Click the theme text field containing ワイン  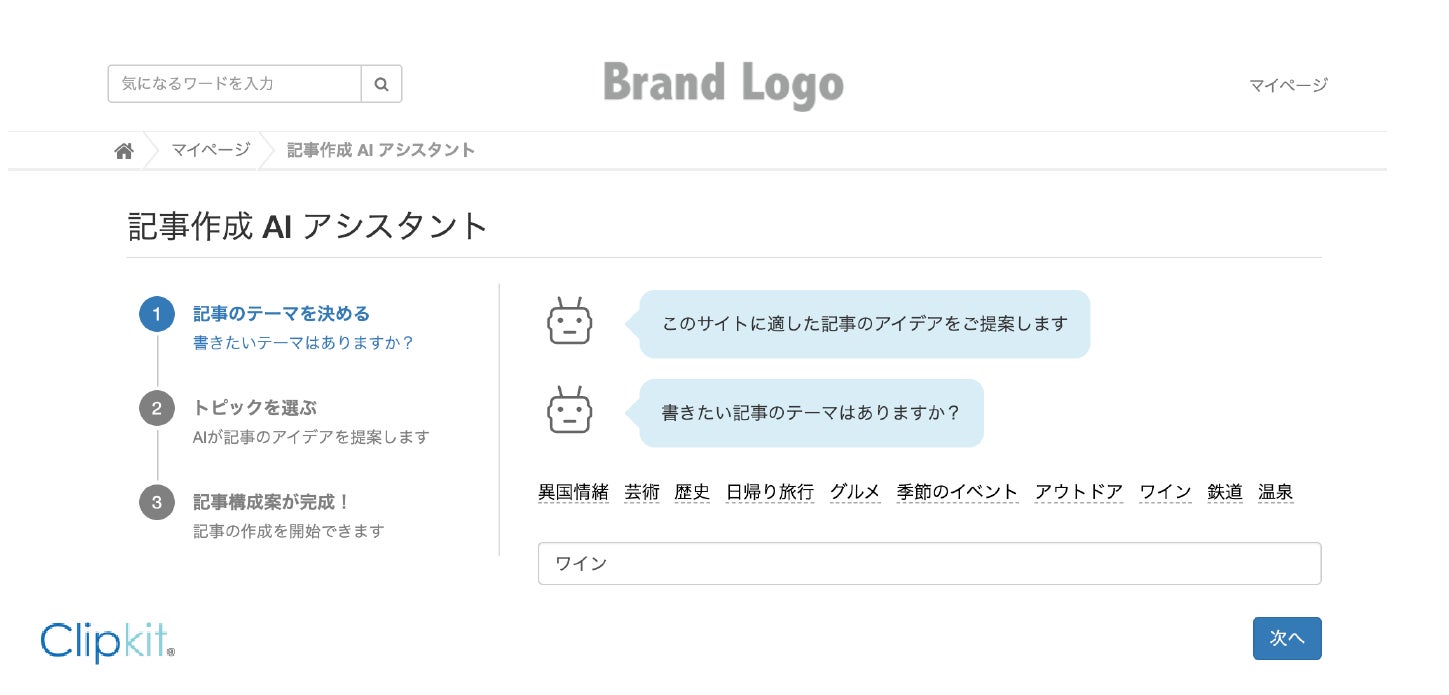pos(929,563)
